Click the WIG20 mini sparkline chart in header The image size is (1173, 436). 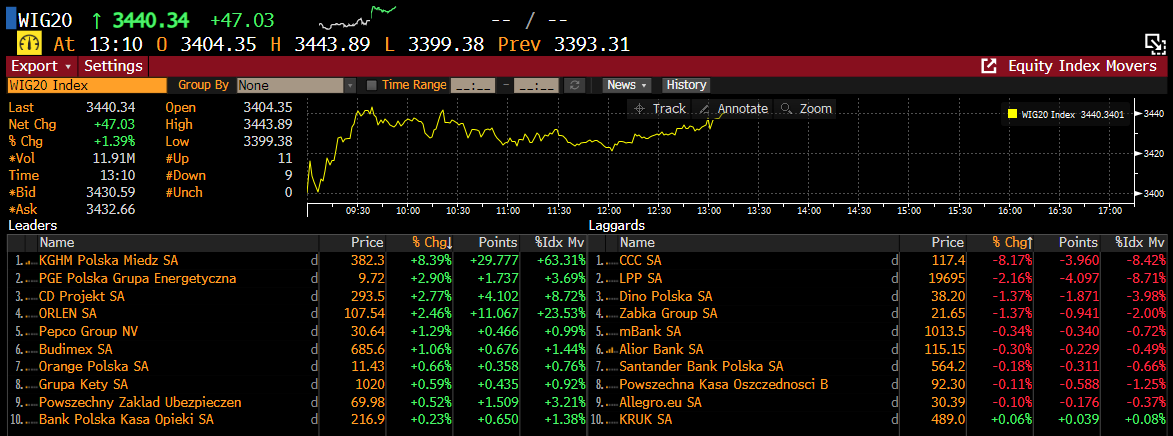(x=357, y=16)
